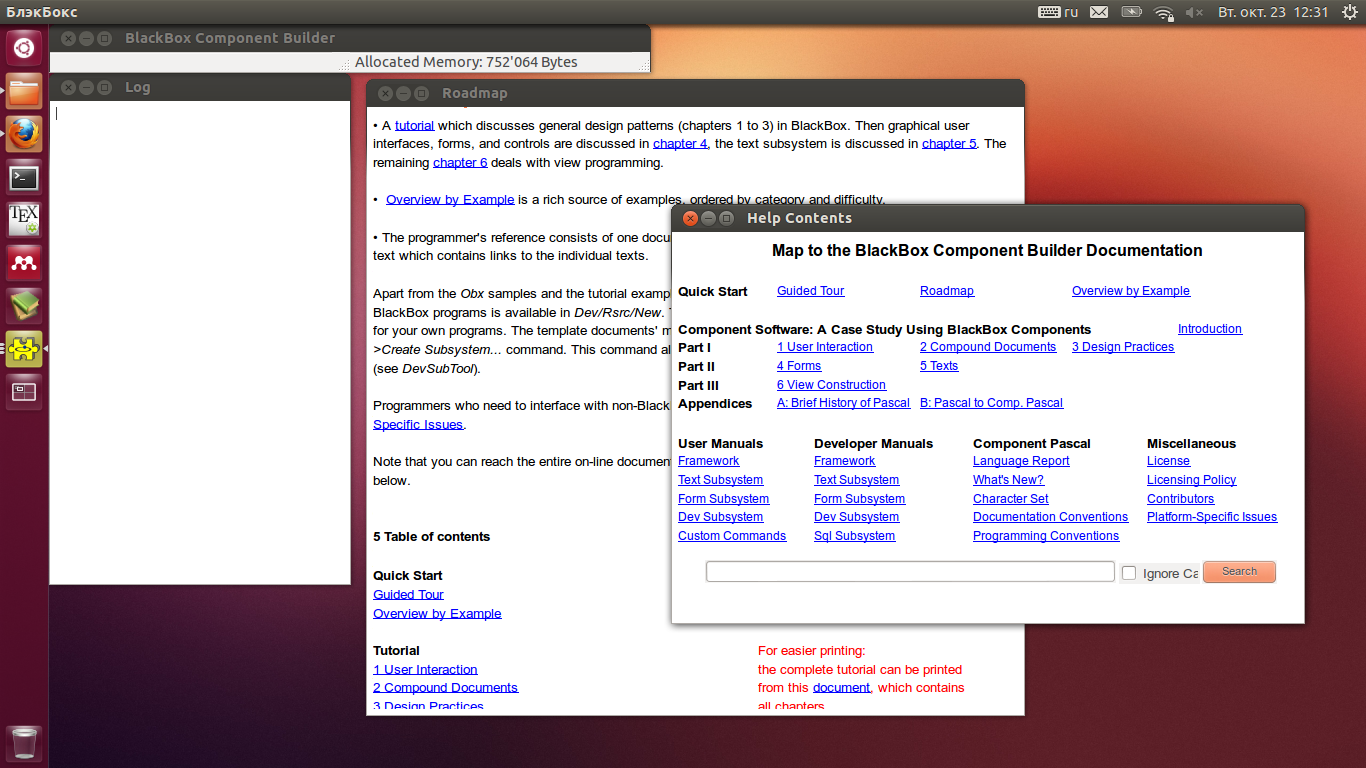Open the battery indicator menu
This screenshot has width=1366, height=768.
tap(1131, 12)
